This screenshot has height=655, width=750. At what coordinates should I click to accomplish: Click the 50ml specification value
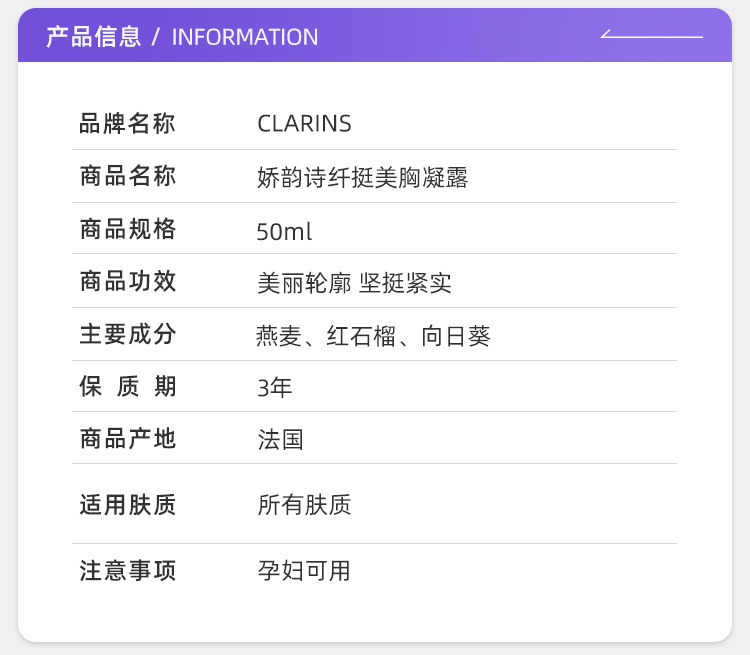(x=284, y=231)
